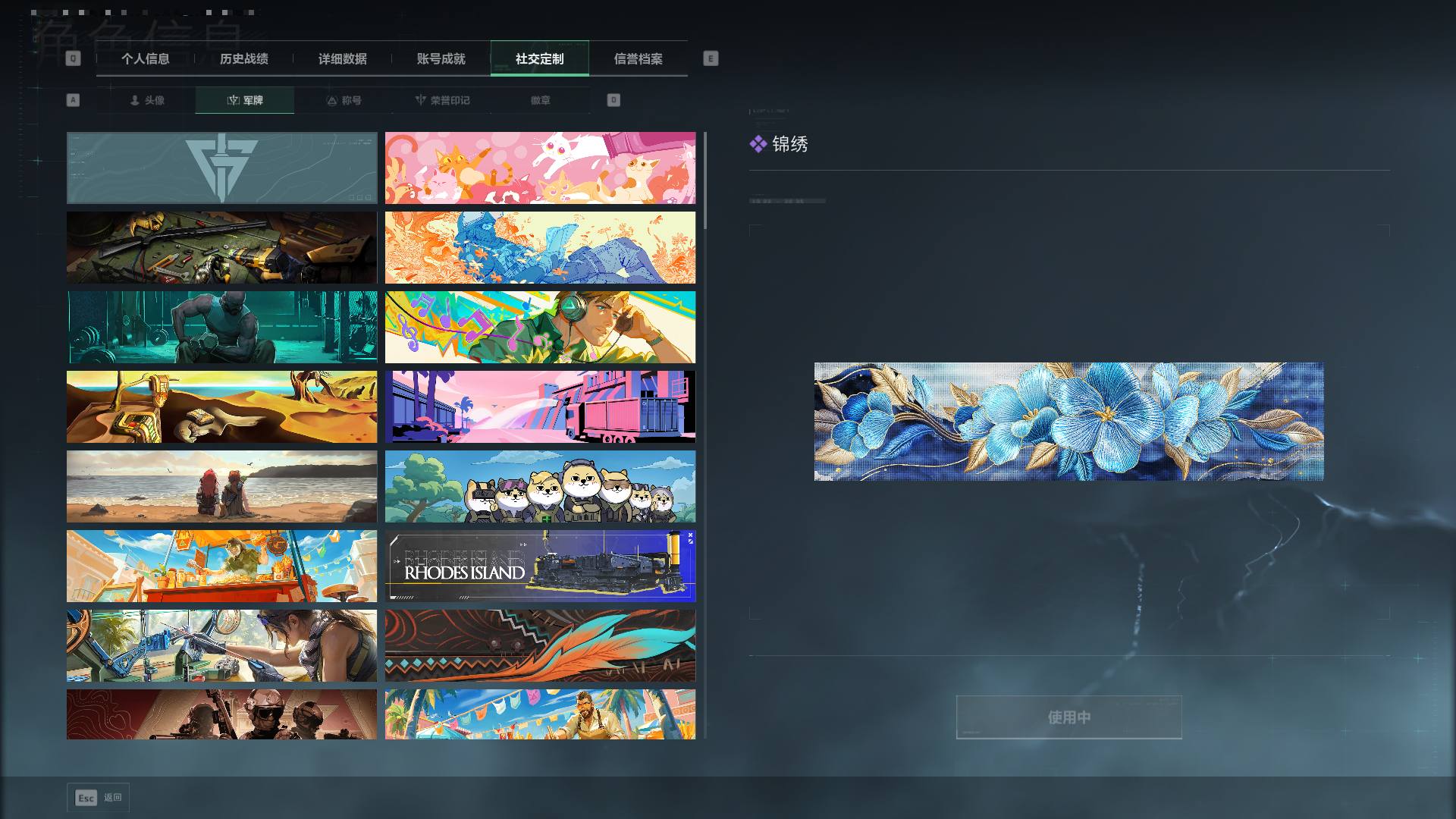Select the headphones music notes banner
Image resolution: width=1456 pixels, height=819 pixels.
click(540, 327)
